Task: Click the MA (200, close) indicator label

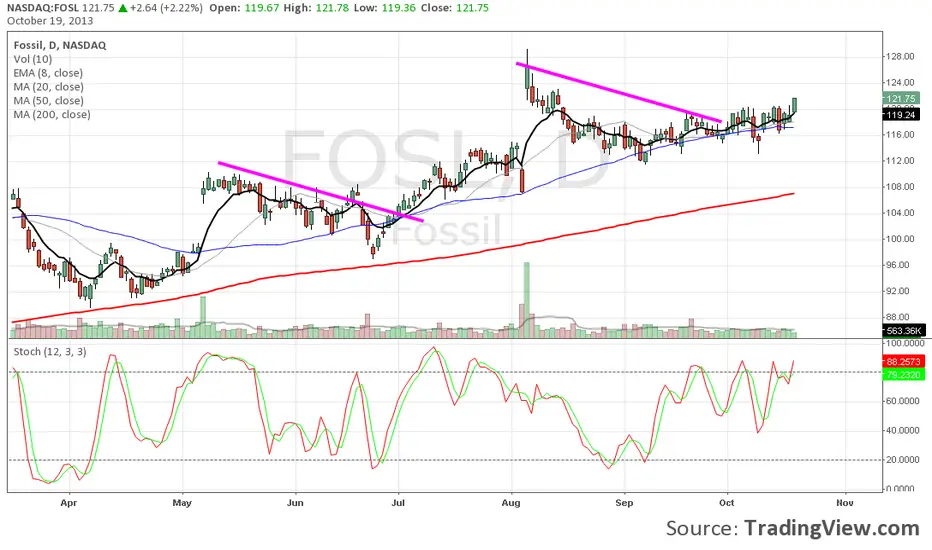Action: point(52,114)
